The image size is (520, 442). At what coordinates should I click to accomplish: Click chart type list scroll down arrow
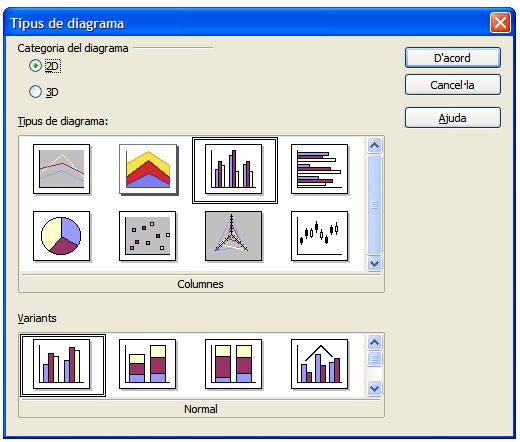pos(375,264)
